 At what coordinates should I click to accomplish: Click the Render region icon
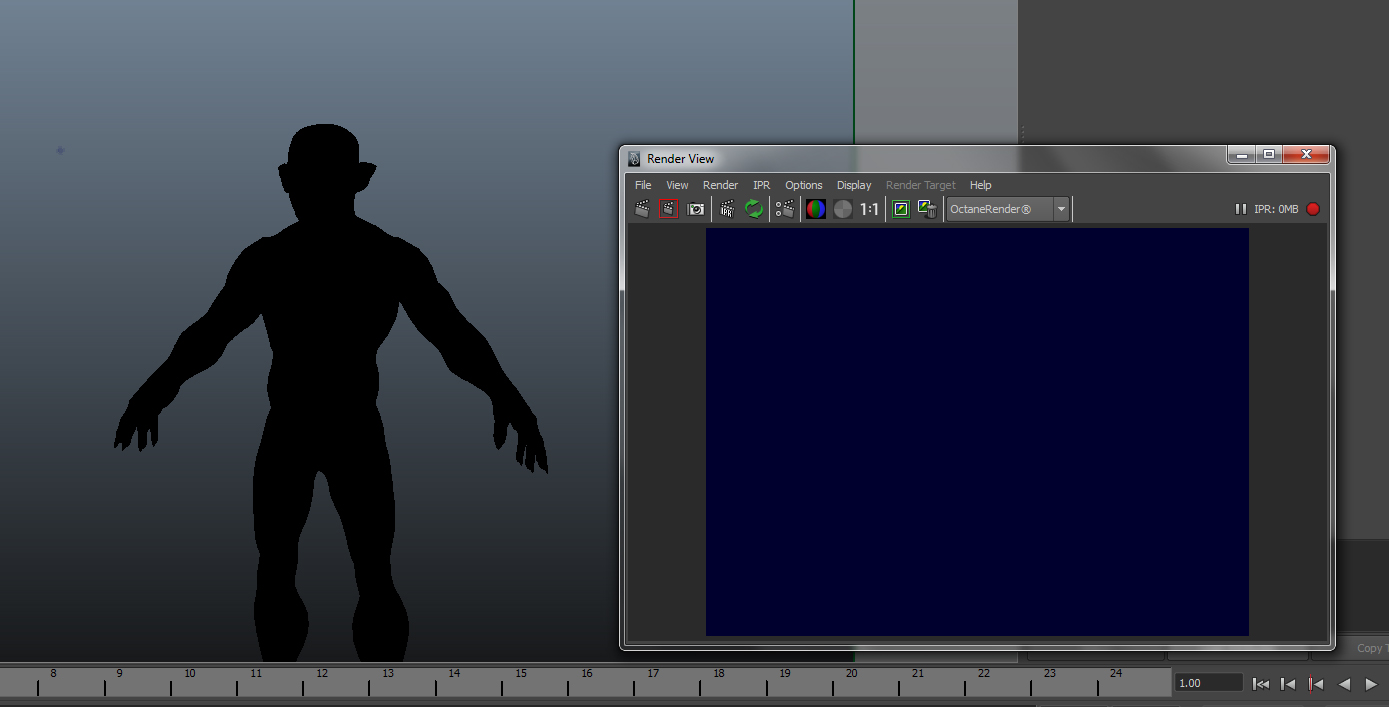pyautogui.click(x=669, y=209)
